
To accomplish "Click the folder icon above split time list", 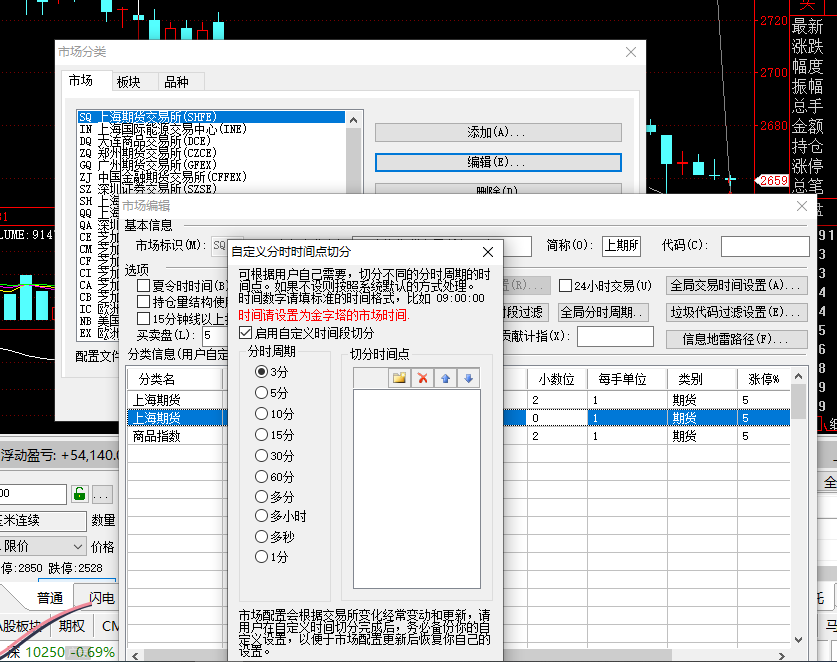I will coord(399,378).
